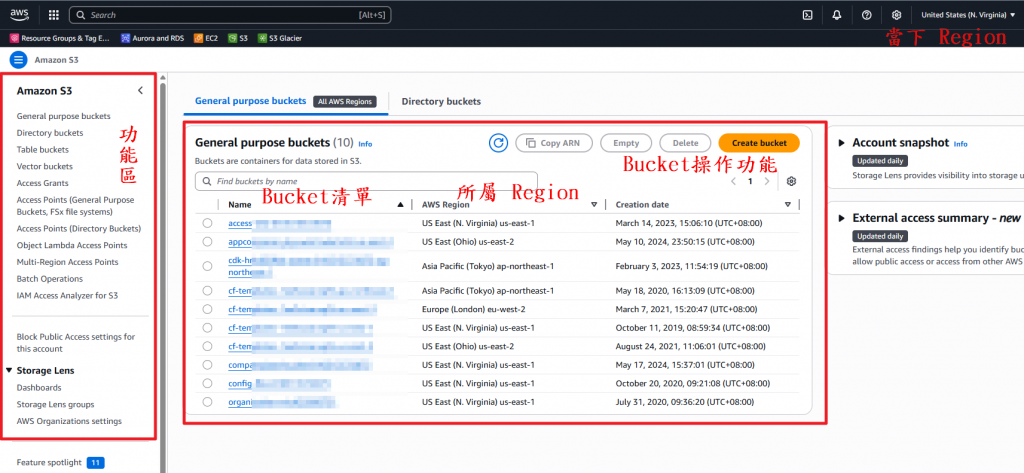Open Object Lambda Access Points
Image resolution: width=1024 pixels, height=473 pixels.
tap(72, 245)
